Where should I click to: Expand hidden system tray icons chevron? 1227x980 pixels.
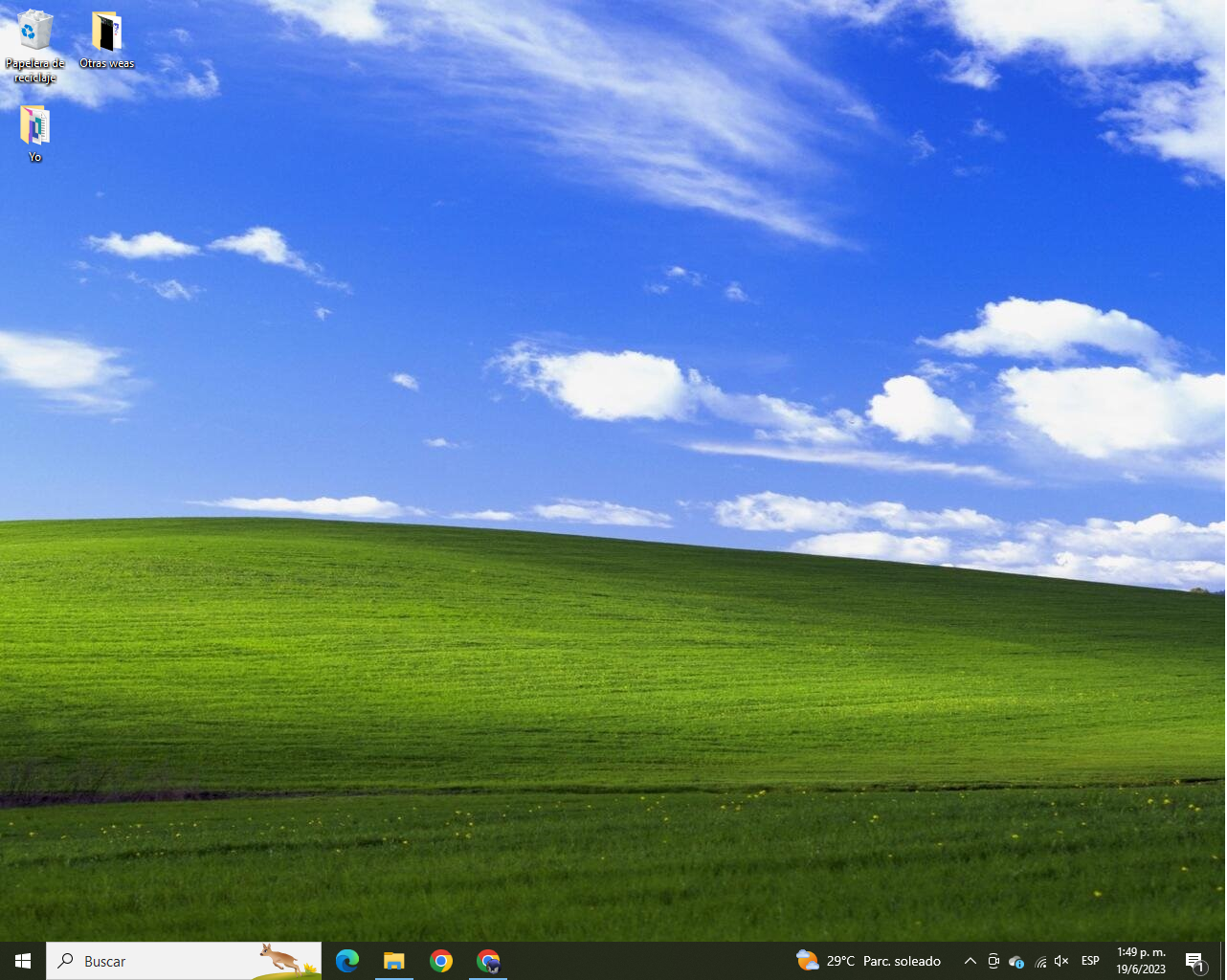click(970, 961)
